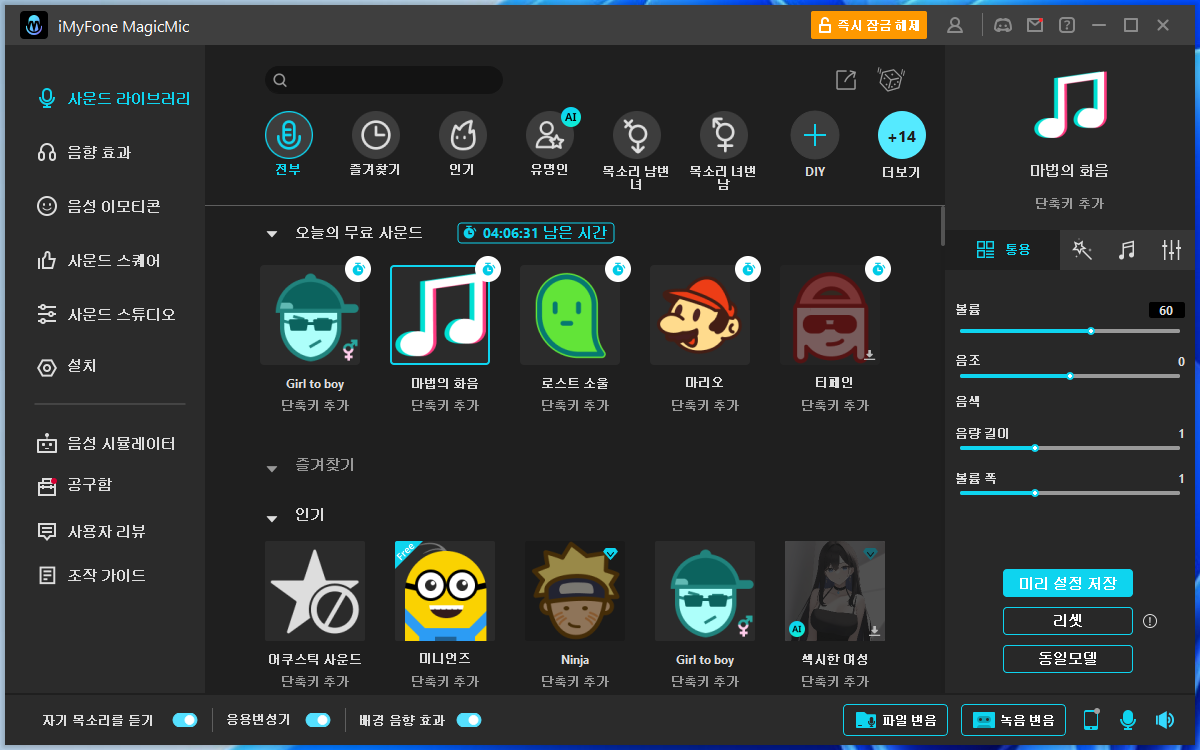The height and width of the screenshot is (750, 1200).
Task: Collapse the 오늘의 무료 사운드 section
Action: tap(271, 232)
